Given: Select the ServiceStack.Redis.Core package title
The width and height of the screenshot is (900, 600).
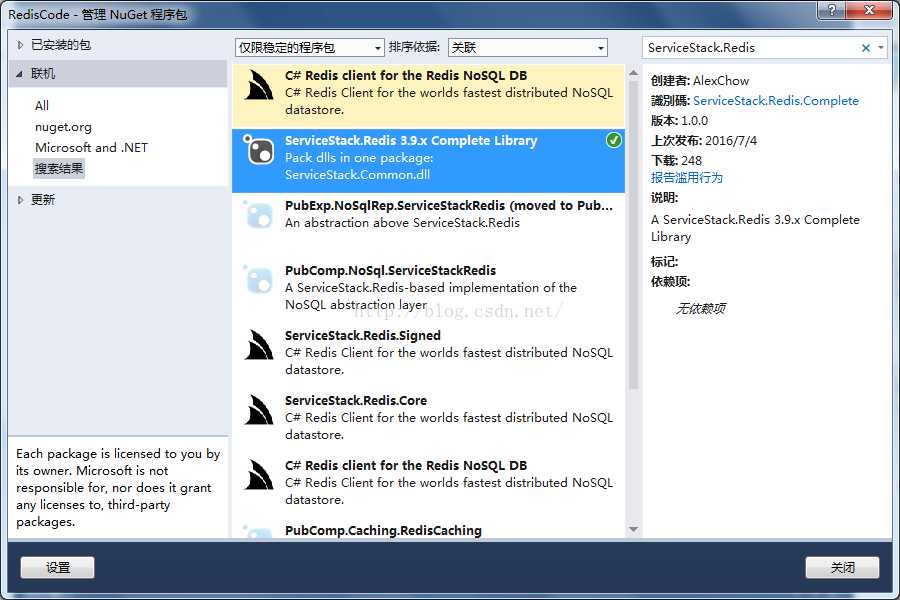Looking at the screenshot, I should coord(356,400).
